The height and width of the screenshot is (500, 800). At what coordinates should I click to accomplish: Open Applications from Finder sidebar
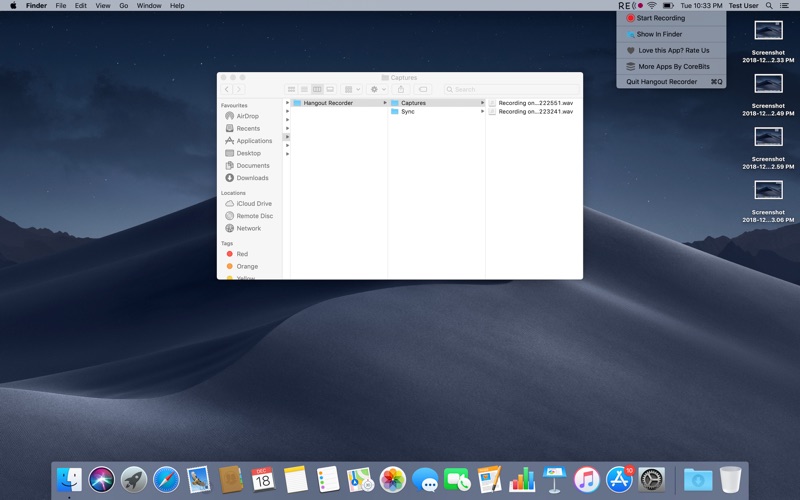click(x=249, y=141)
